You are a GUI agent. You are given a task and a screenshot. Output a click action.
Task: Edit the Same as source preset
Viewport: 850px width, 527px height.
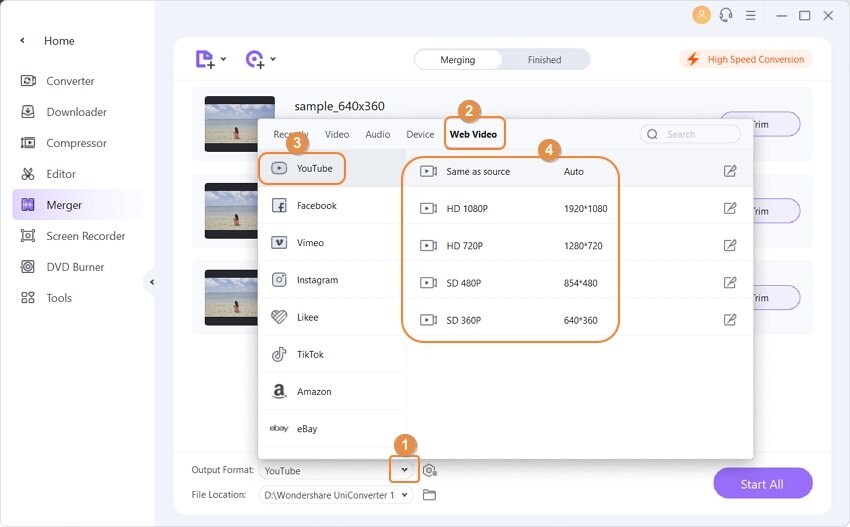tap(730, 171)
